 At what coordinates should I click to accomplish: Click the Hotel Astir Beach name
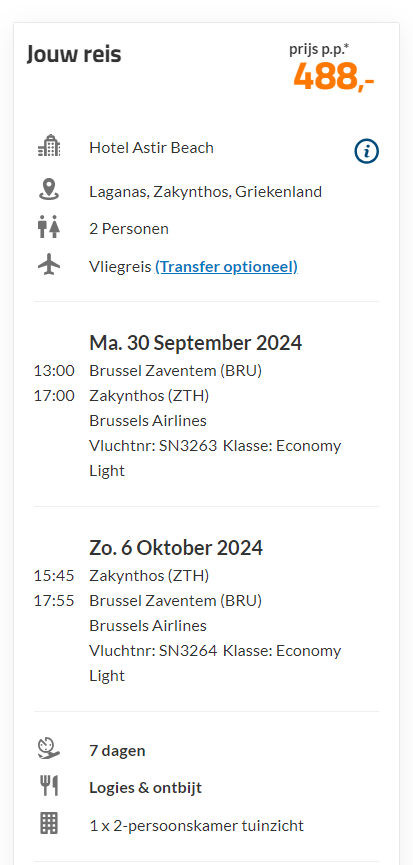click(x=152, y=148)
